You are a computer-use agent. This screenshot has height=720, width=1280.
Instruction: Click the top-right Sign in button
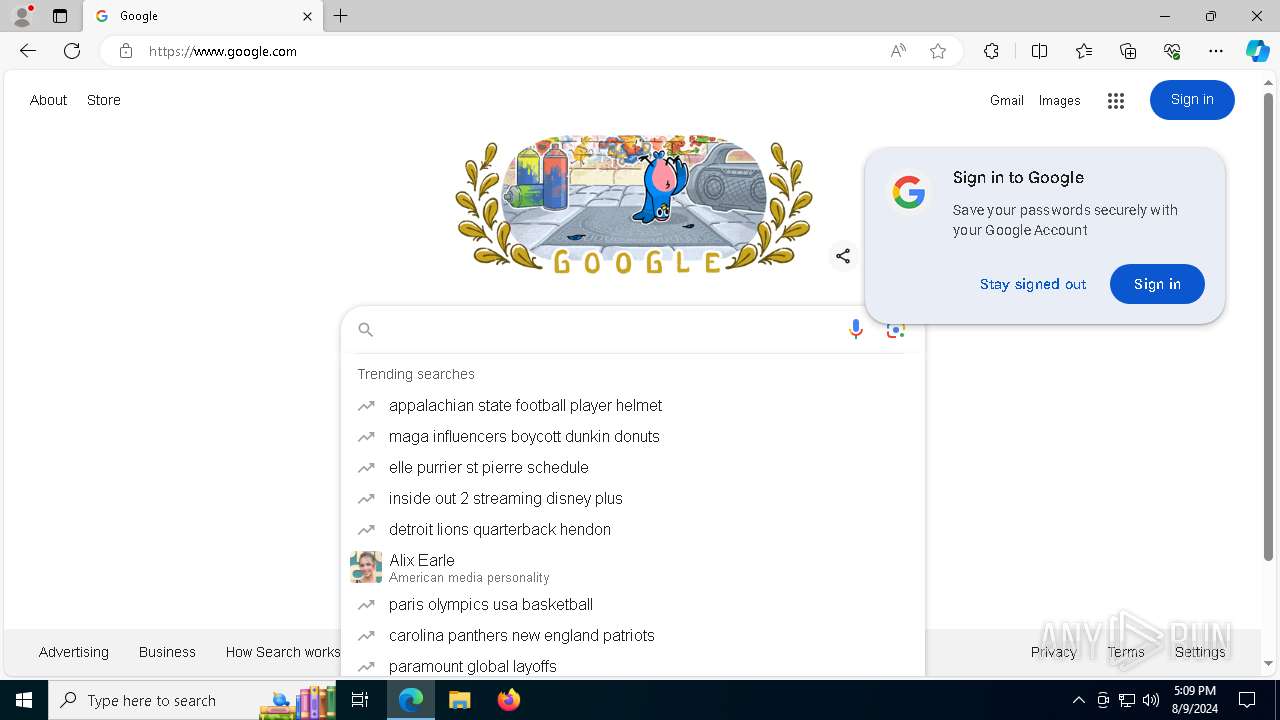click(x=1192, y=100)
